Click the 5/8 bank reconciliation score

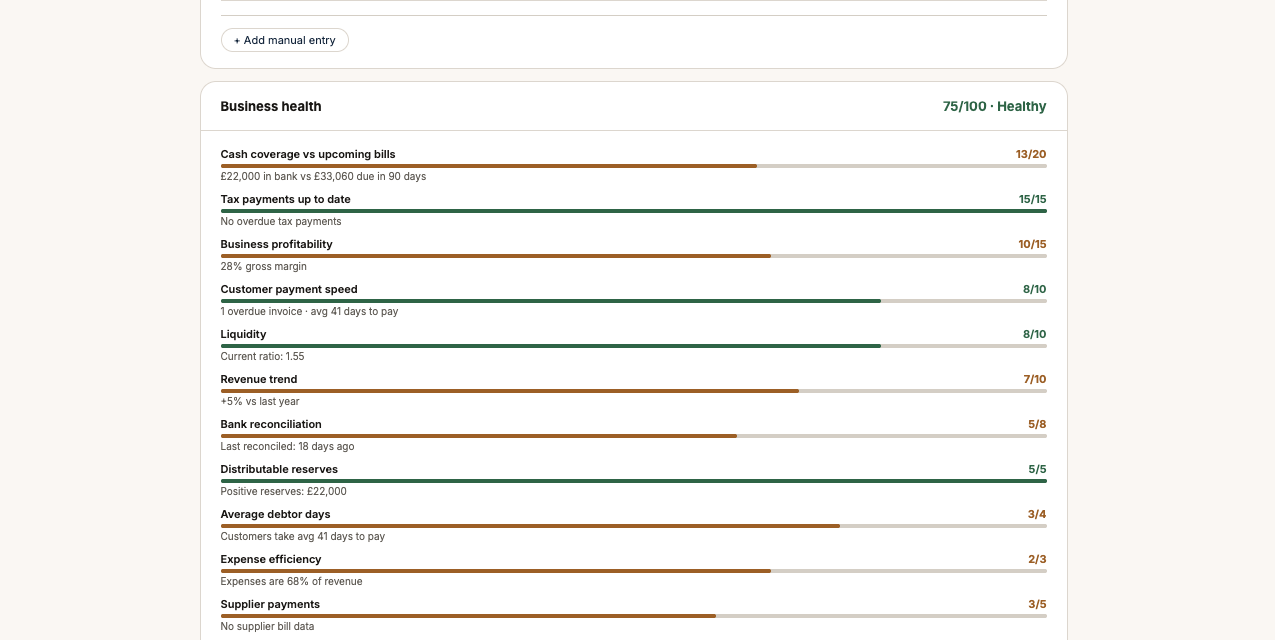click(x=1037, y=424)
